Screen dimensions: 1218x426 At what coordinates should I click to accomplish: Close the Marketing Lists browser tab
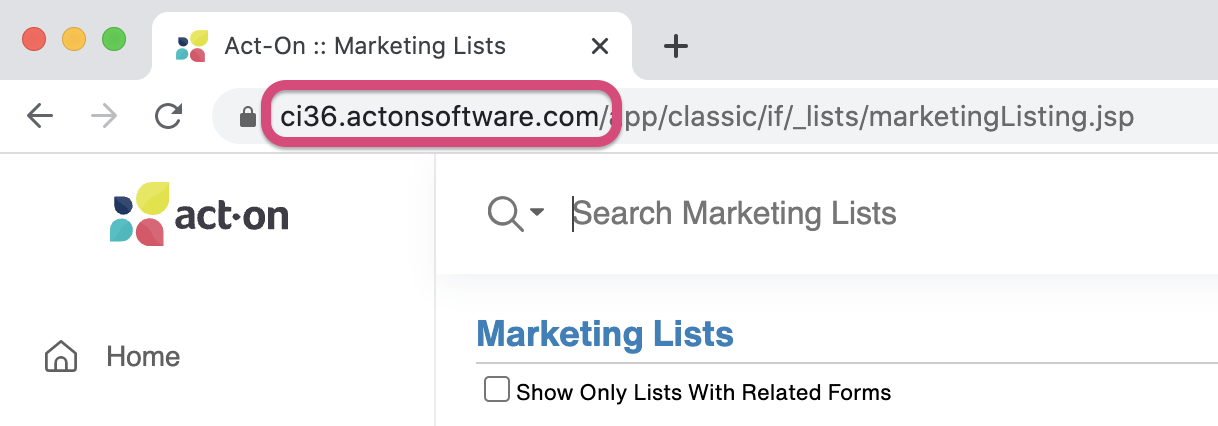(600, 46)
